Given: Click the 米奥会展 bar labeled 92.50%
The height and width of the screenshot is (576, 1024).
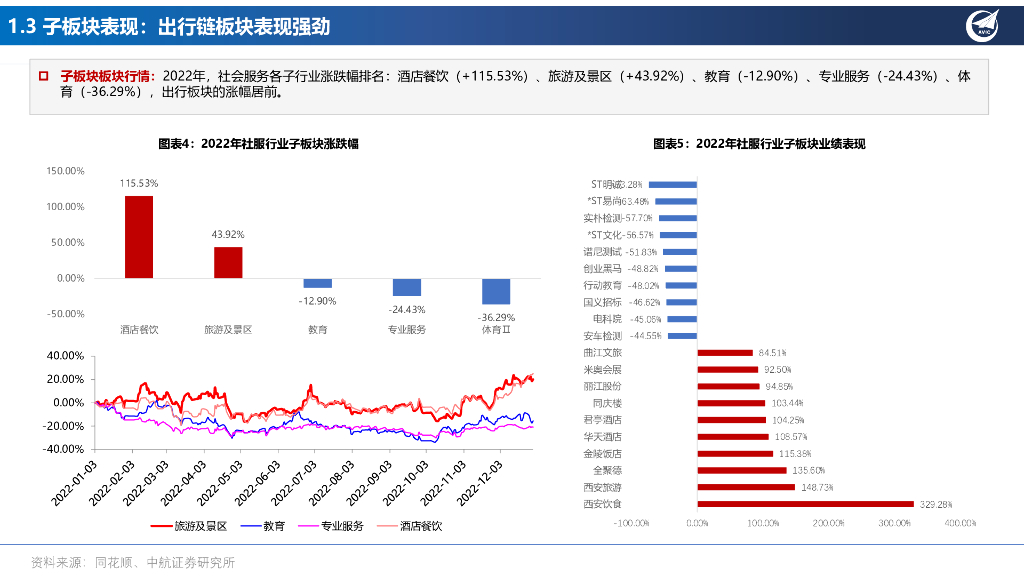Looking at the screenshot, I should click(728, 370).
